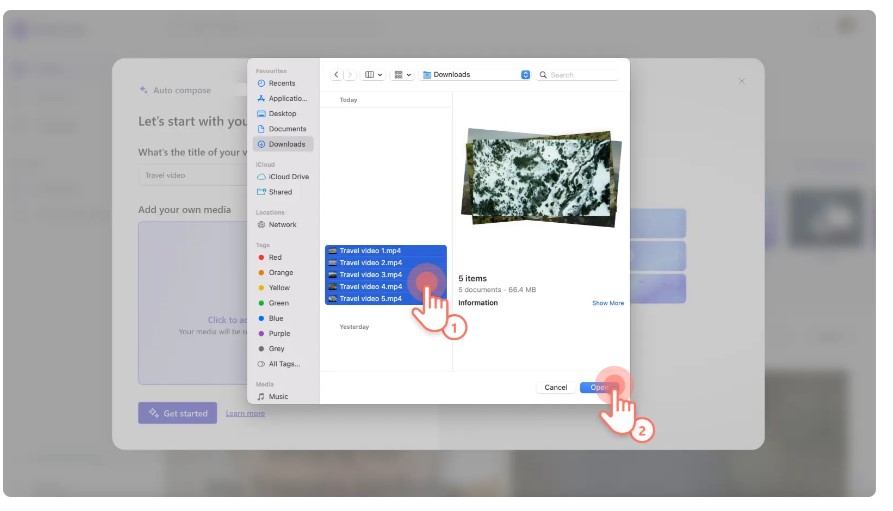Select Travel video 5.mp4
This screenshot has height=511, width=893.
pyautogui.click(x=386, y=299)
